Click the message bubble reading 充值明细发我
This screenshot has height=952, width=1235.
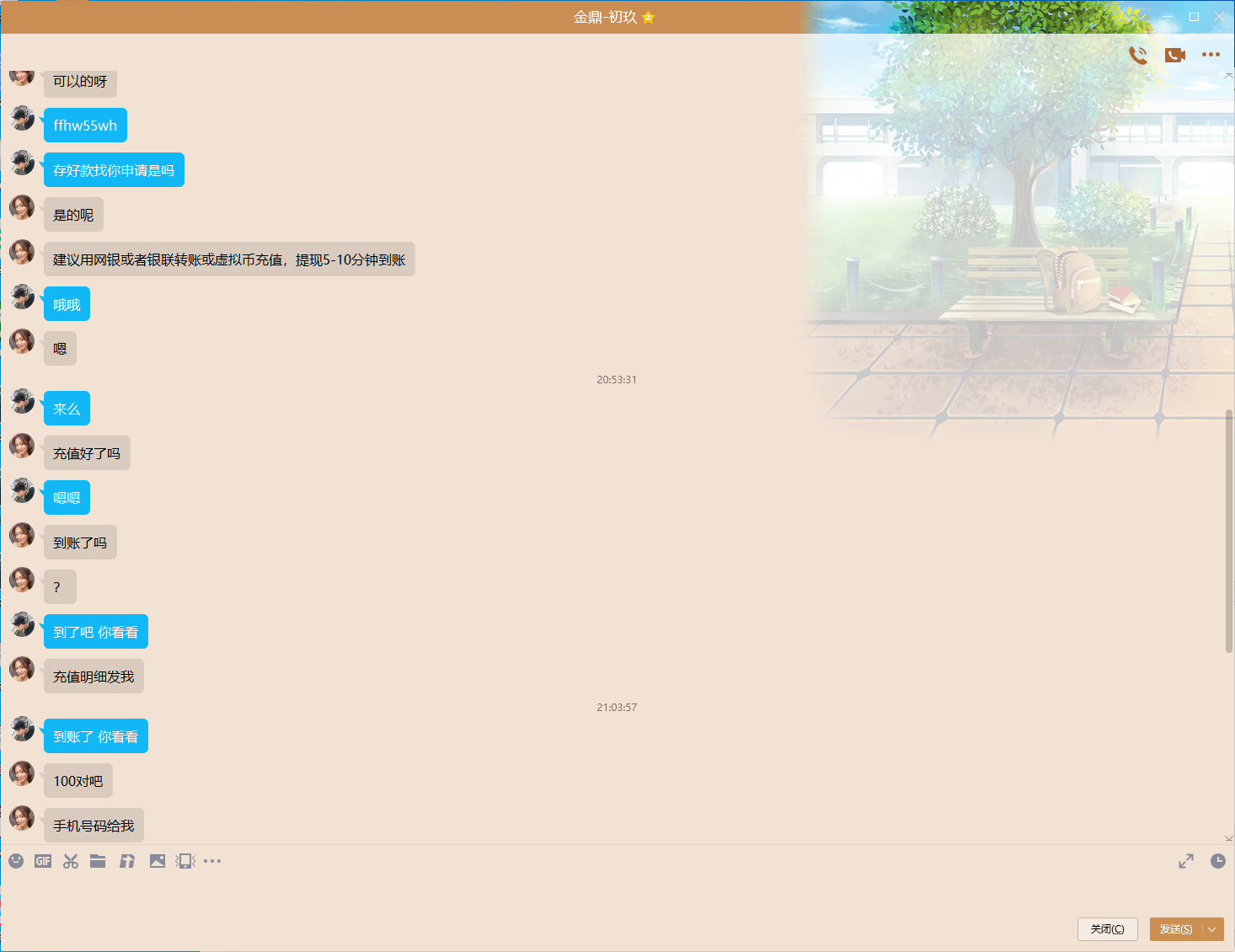click(x=94, y=677)
